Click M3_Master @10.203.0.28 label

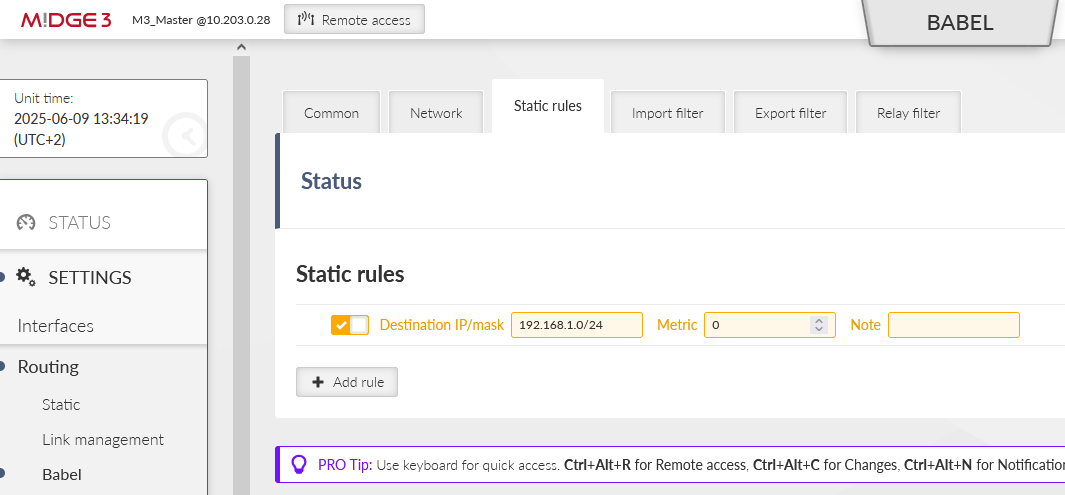coord(201,20)
